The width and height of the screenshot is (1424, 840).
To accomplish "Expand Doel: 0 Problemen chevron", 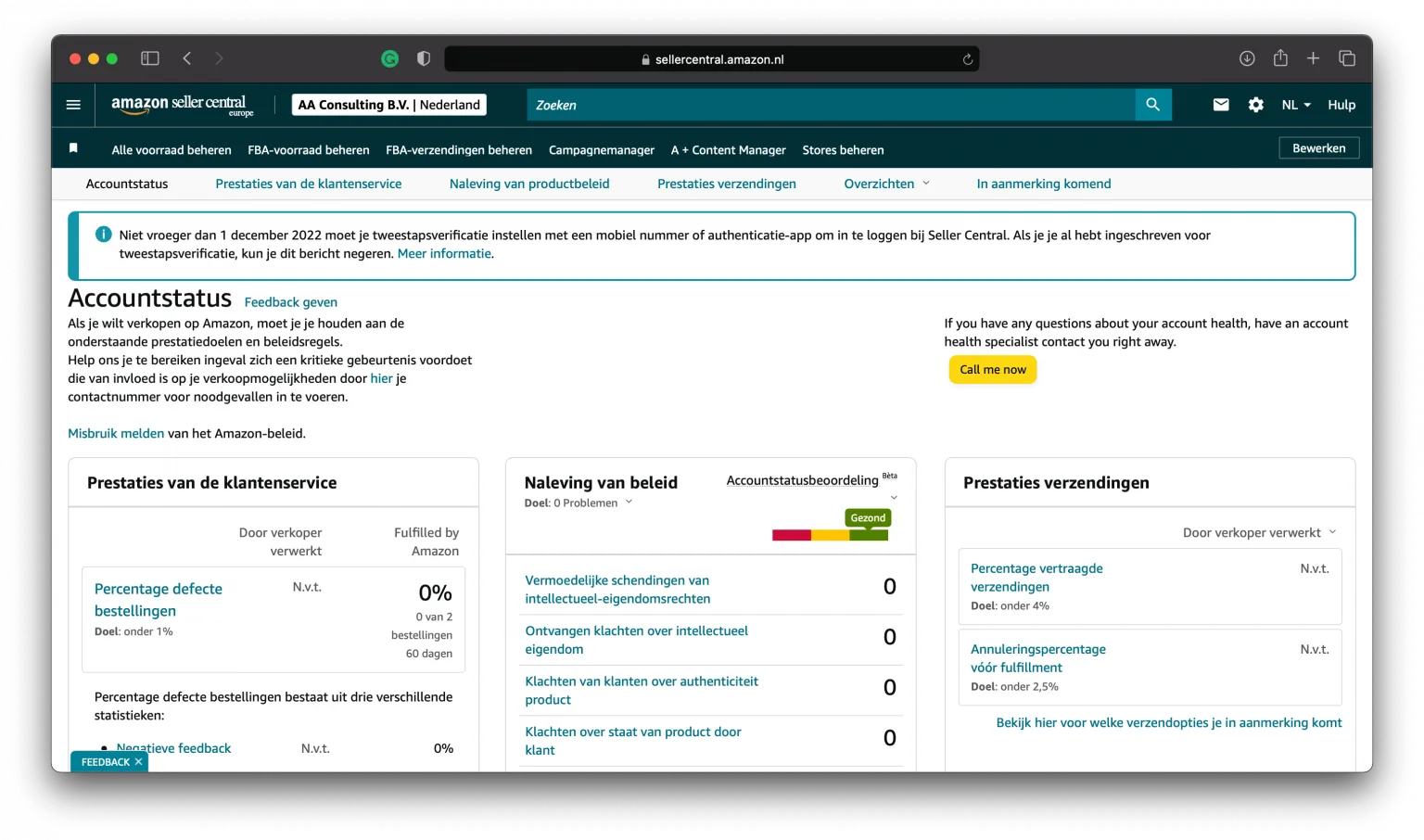I will point(629,503).
